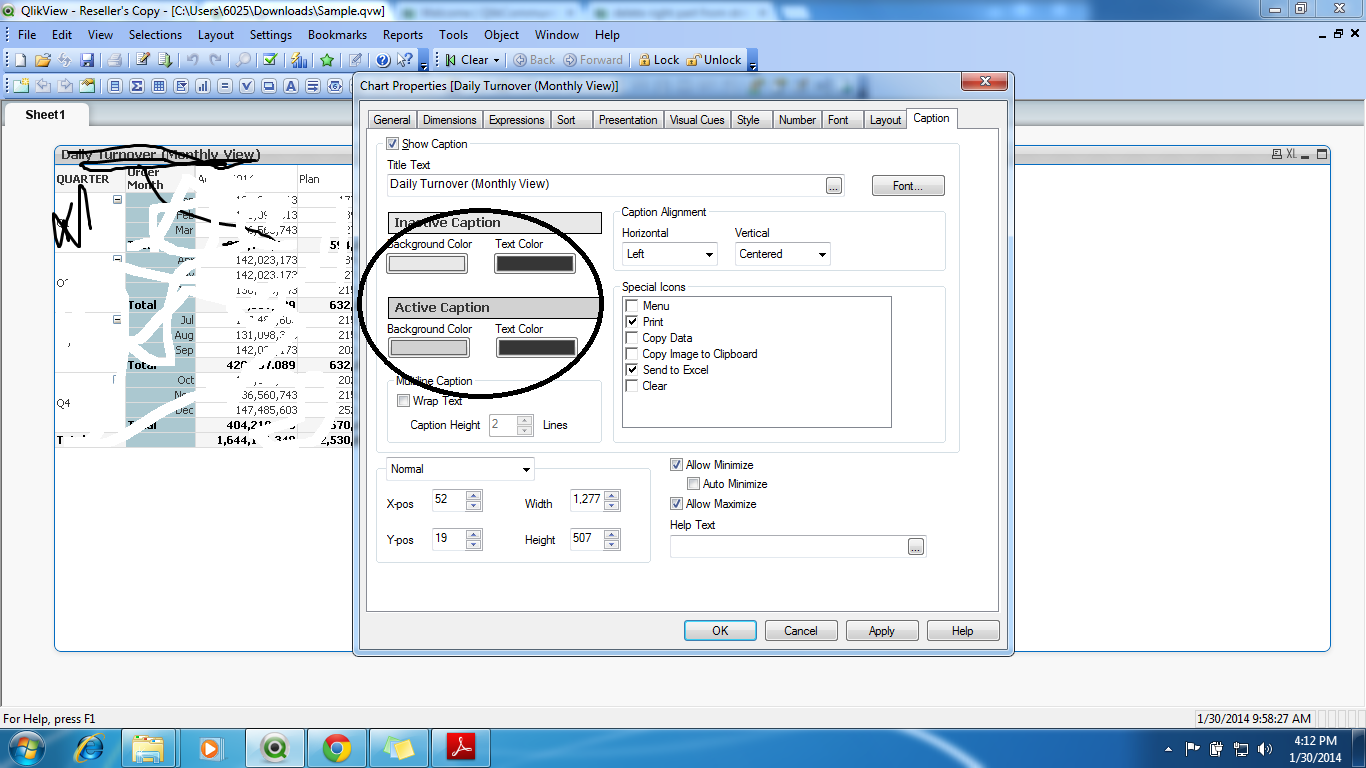The width and height of the screenshot is (1366, 768).
Task: Open the Normal size state dropdown
Action: pyautogui.click(x=460, y=469)
